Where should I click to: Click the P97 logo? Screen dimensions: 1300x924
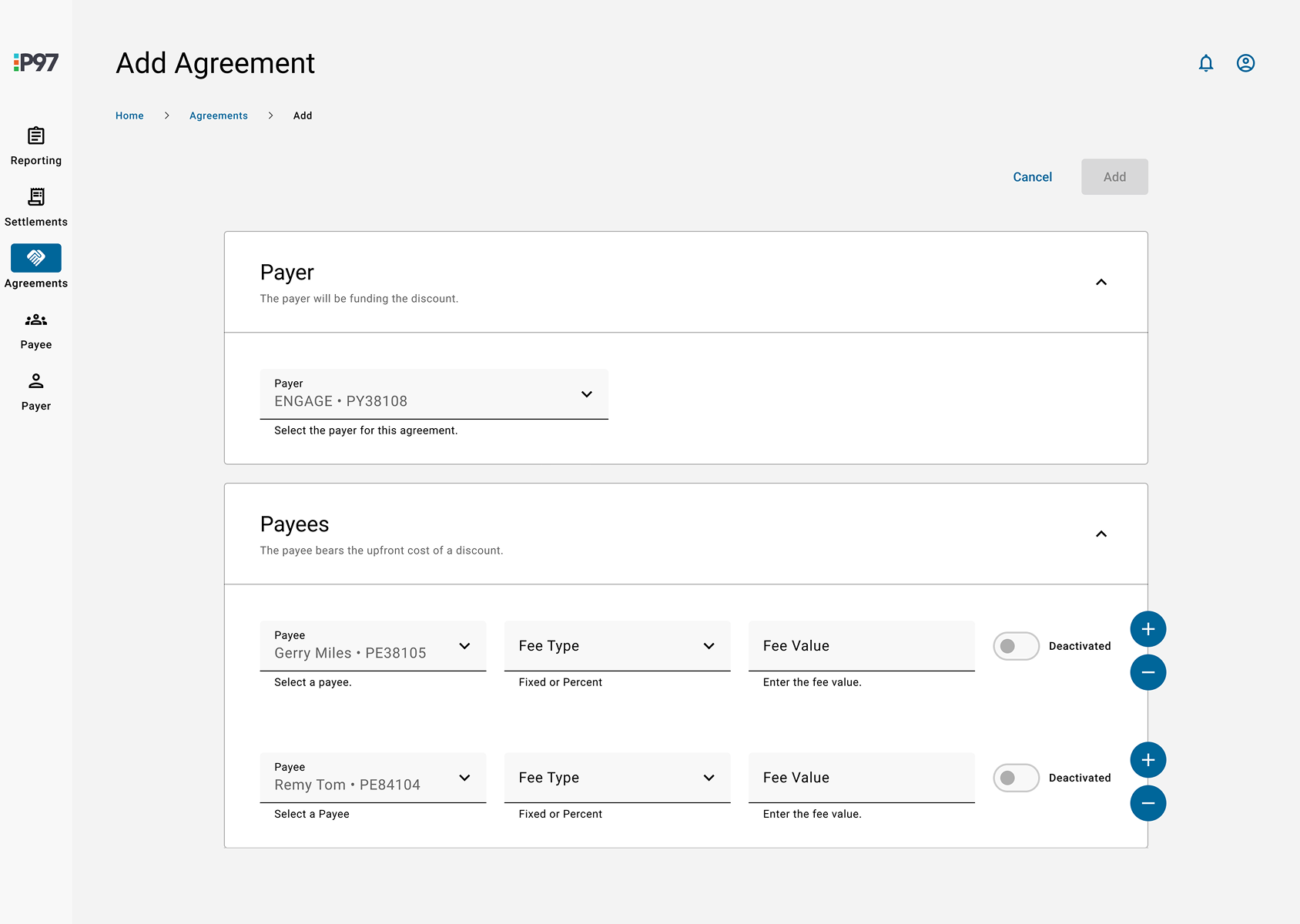point(36,62)
